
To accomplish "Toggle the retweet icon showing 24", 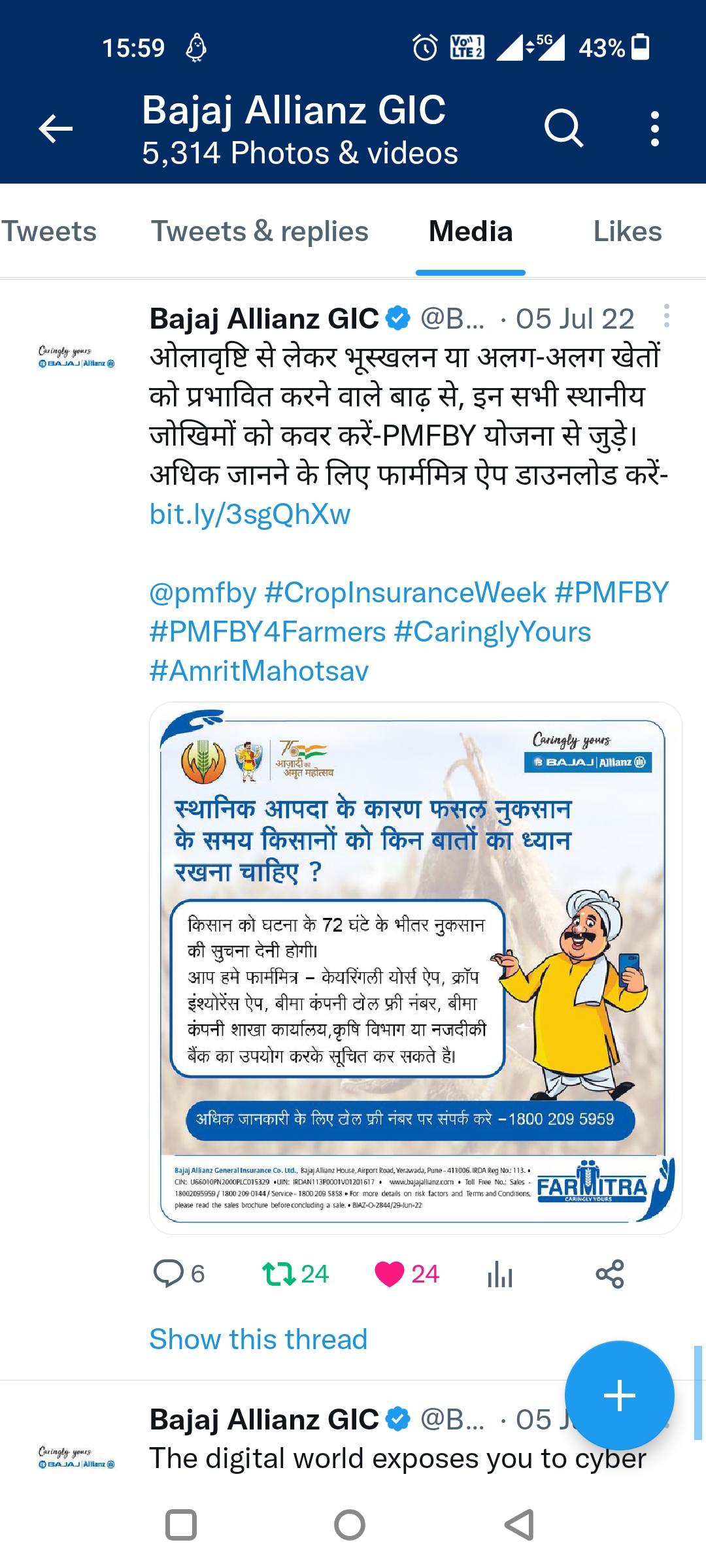I will (279, 1273).
